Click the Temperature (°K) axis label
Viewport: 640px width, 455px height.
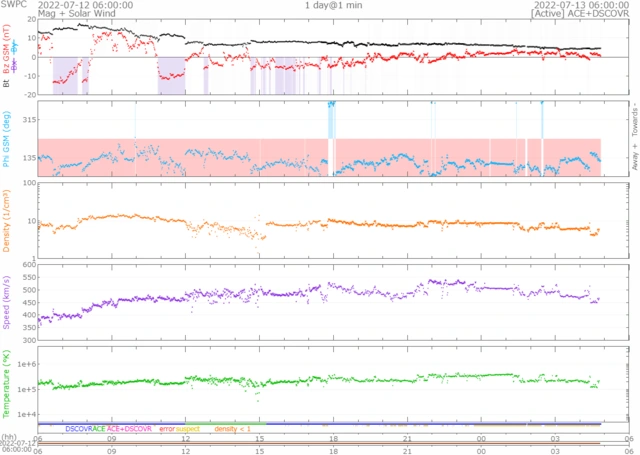pos(6,384)
